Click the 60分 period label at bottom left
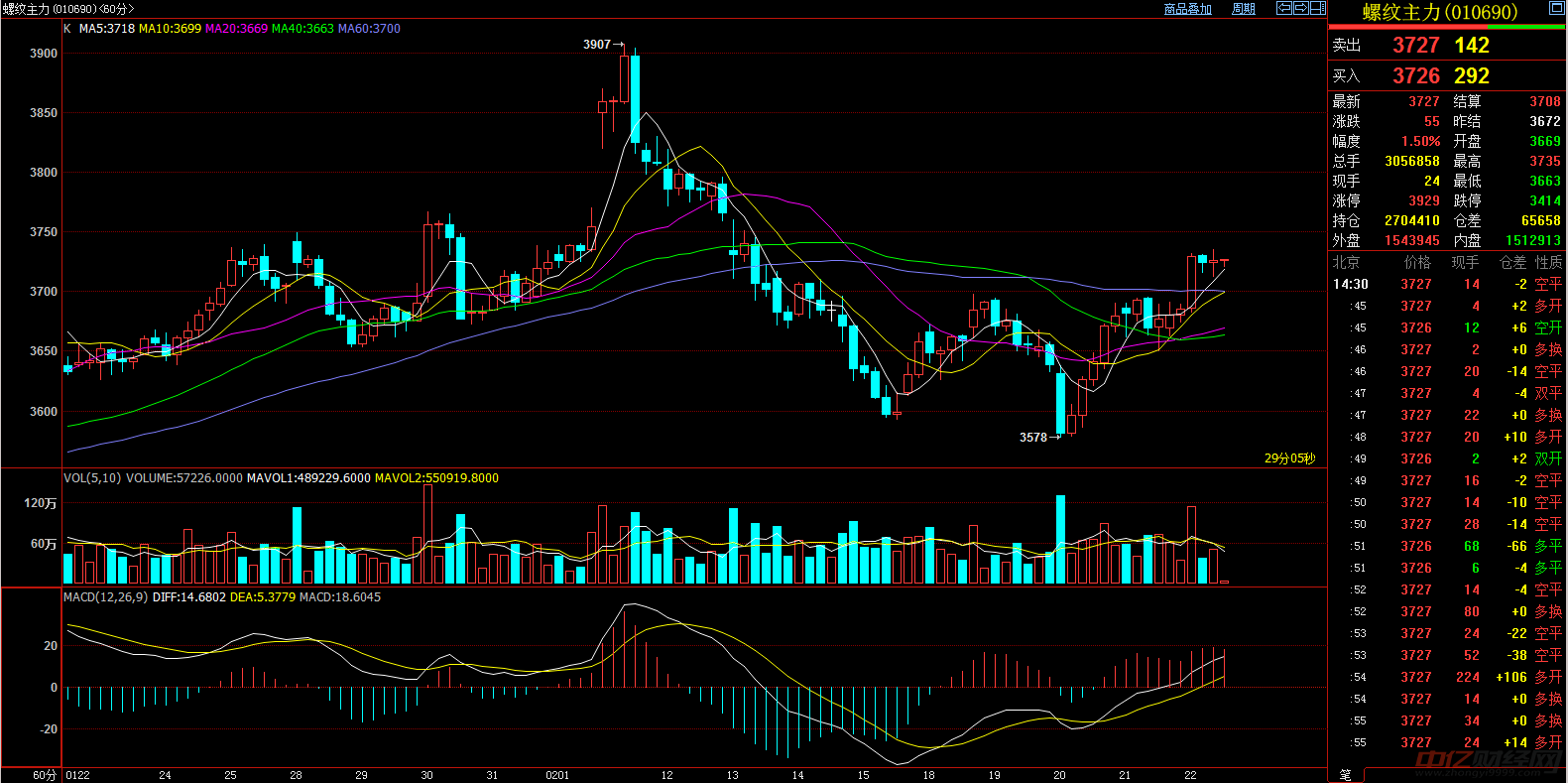1568x783 pixels. tap(44, 775)
